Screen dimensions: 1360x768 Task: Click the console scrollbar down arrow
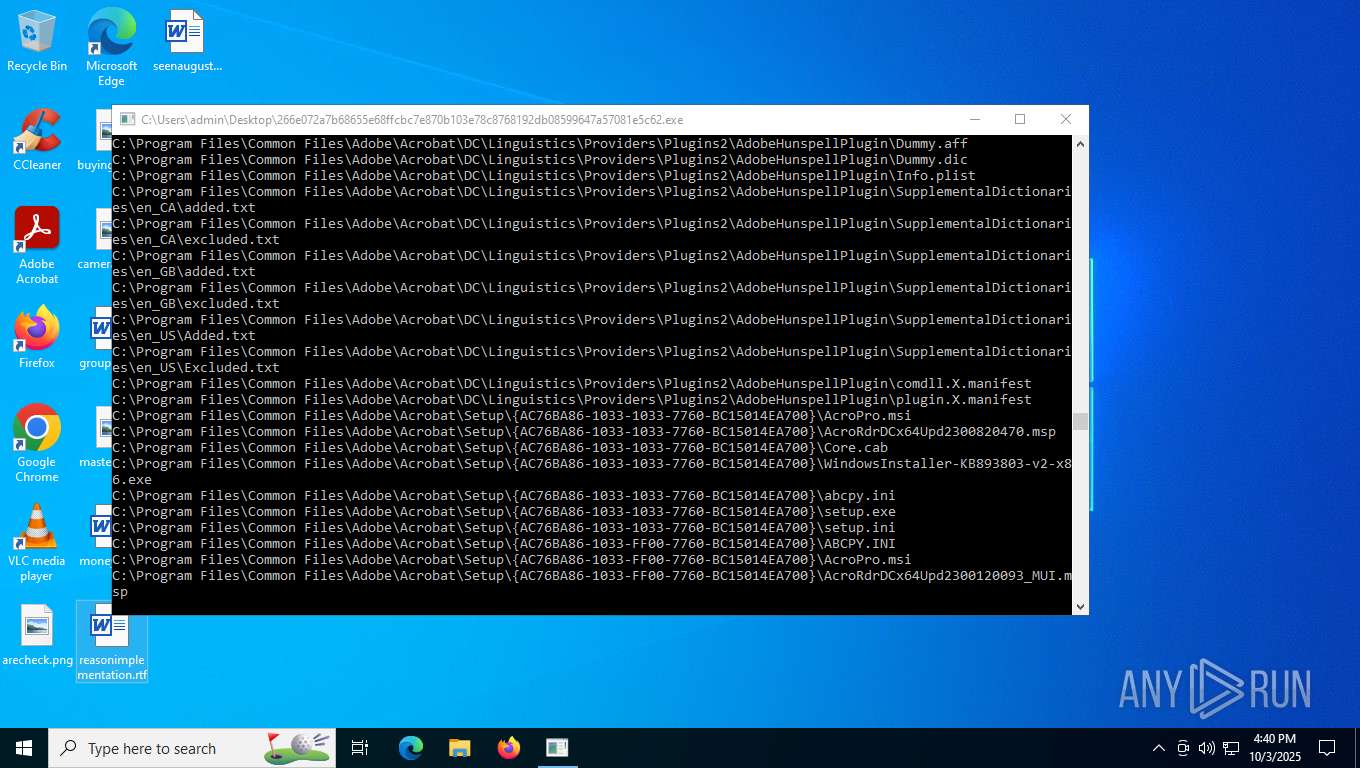pyautogui.click(x=1080, y=606)
